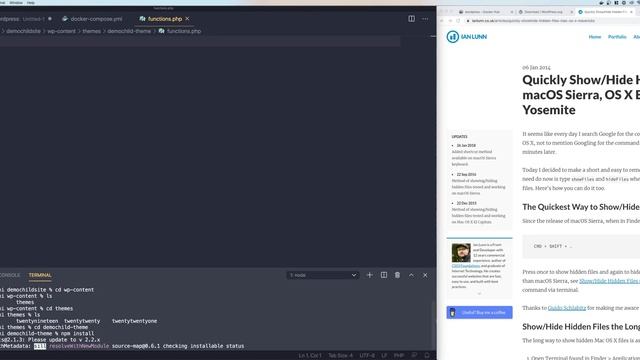Image resolution: width=640 pixels, height=360 pixels.
Task: Click the 'npm install' terminal command line
Action: point(47,333)
